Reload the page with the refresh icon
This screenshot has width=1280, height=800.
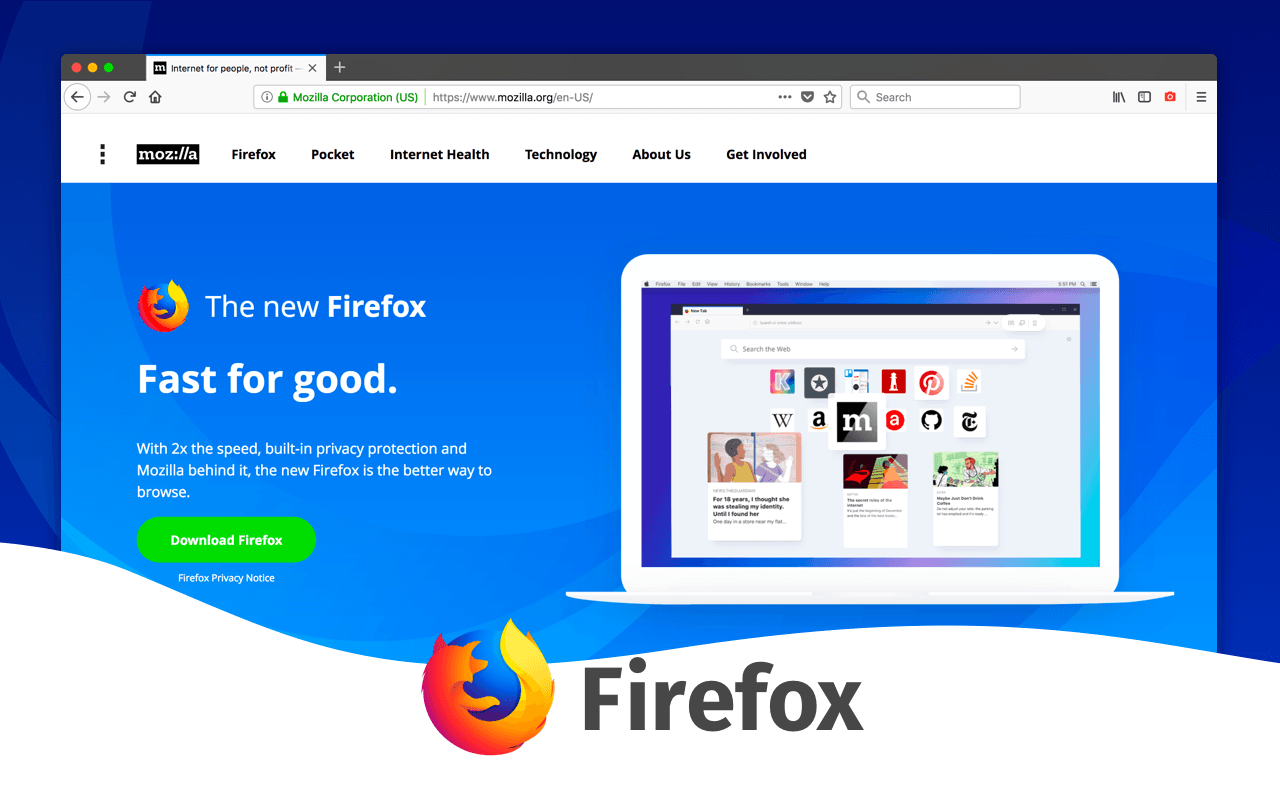[x=129, y=97]
